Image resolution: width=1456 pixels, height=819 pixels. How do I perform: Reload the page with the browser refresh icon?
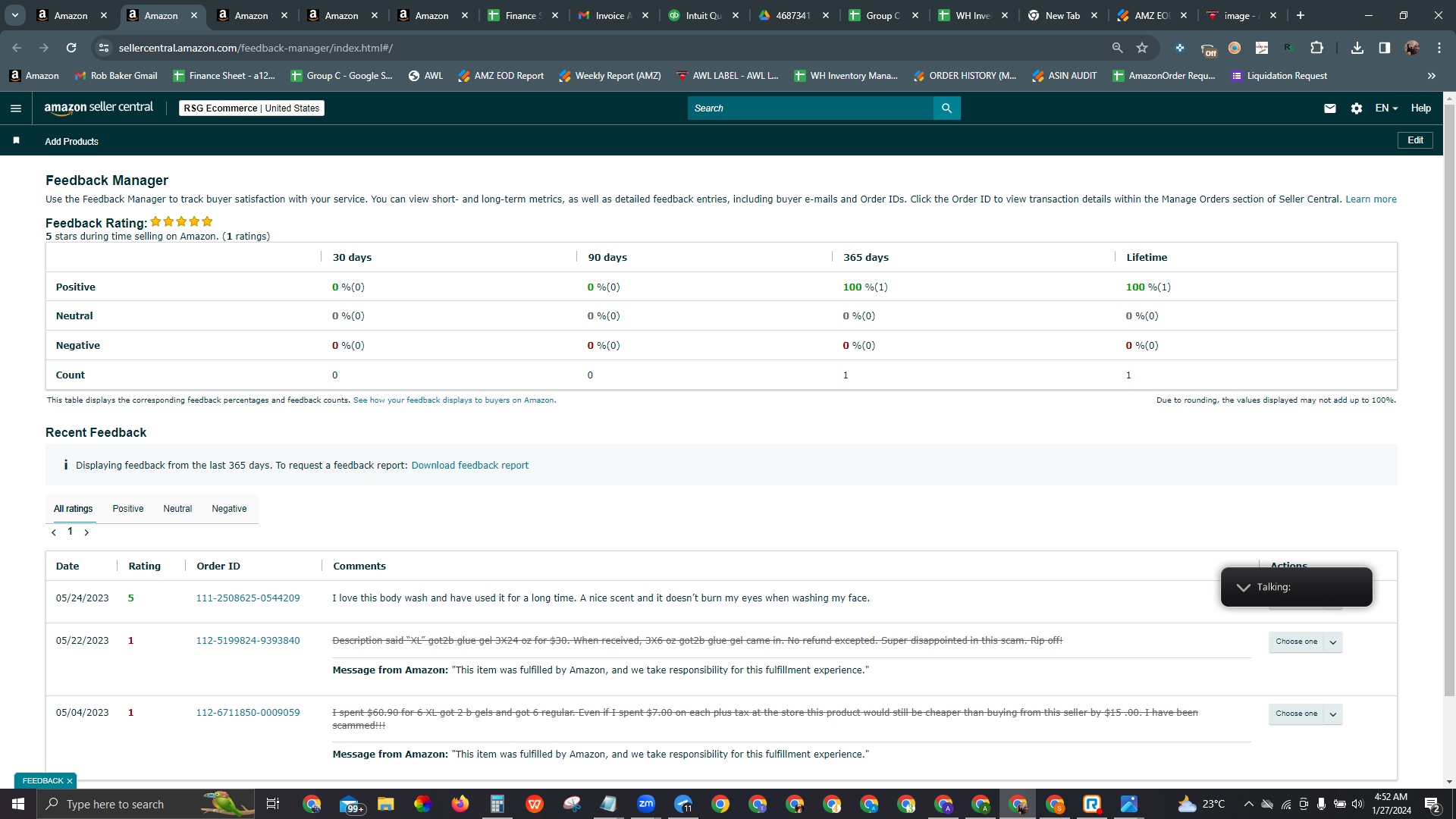point(71,48)
